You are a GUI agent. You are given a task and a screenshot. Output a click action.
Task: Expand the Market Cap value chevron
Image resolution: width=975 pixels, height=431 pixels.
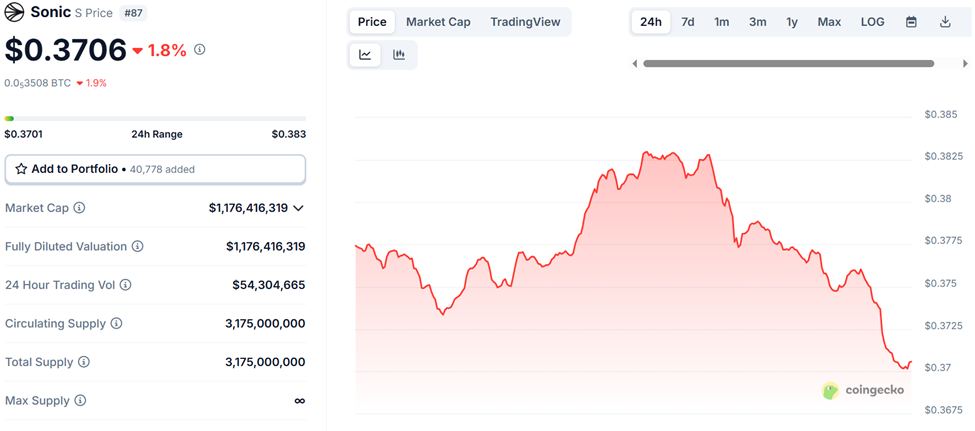point(298,208)
